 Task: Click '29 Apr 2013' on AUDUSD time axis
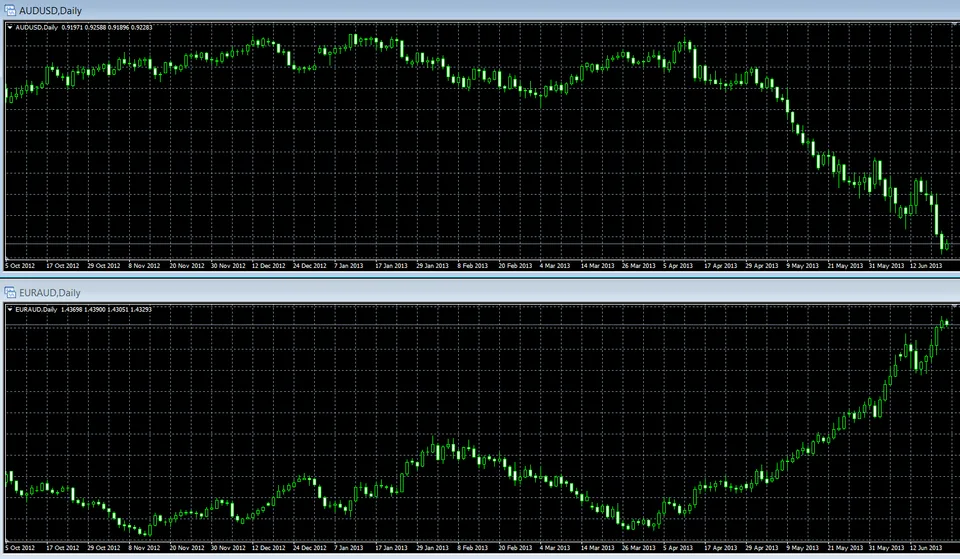[762, 266]
